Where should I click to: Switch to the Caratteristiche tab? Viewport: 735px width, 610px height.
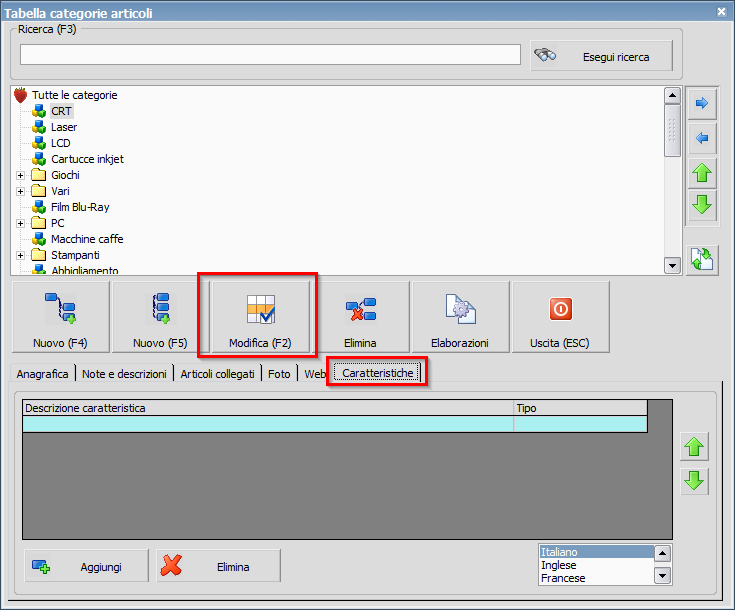[377, 372]
